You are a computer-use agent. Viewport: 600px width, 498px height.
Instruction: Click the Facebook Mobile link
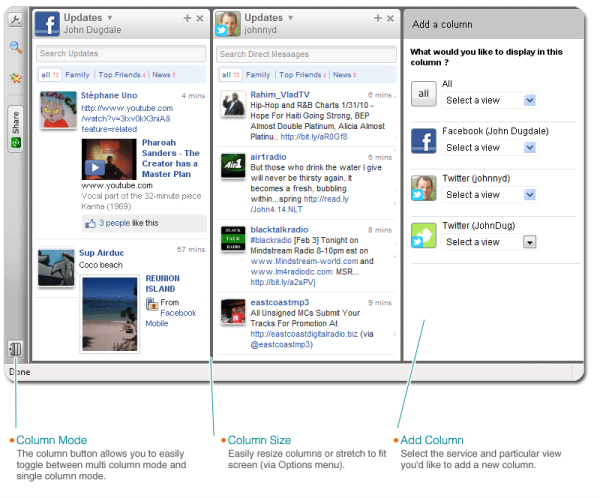click(x=171, y=318)
